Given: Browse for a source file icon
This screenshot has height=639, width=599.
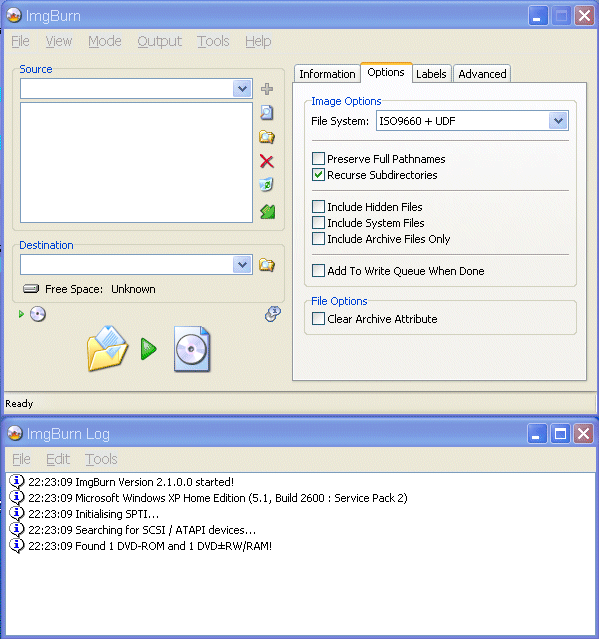Looking at the screenshot, I should (x=267, y=113).
